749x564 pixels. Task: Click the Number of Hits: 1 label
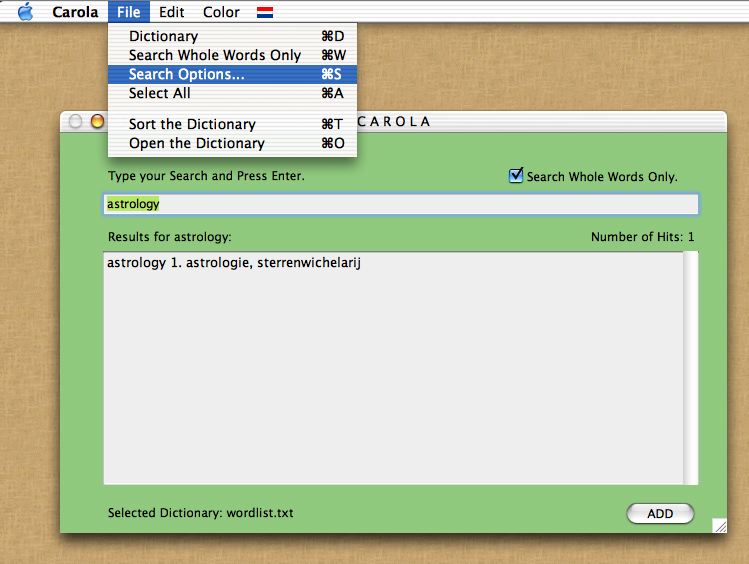click(x=642, y=237)
